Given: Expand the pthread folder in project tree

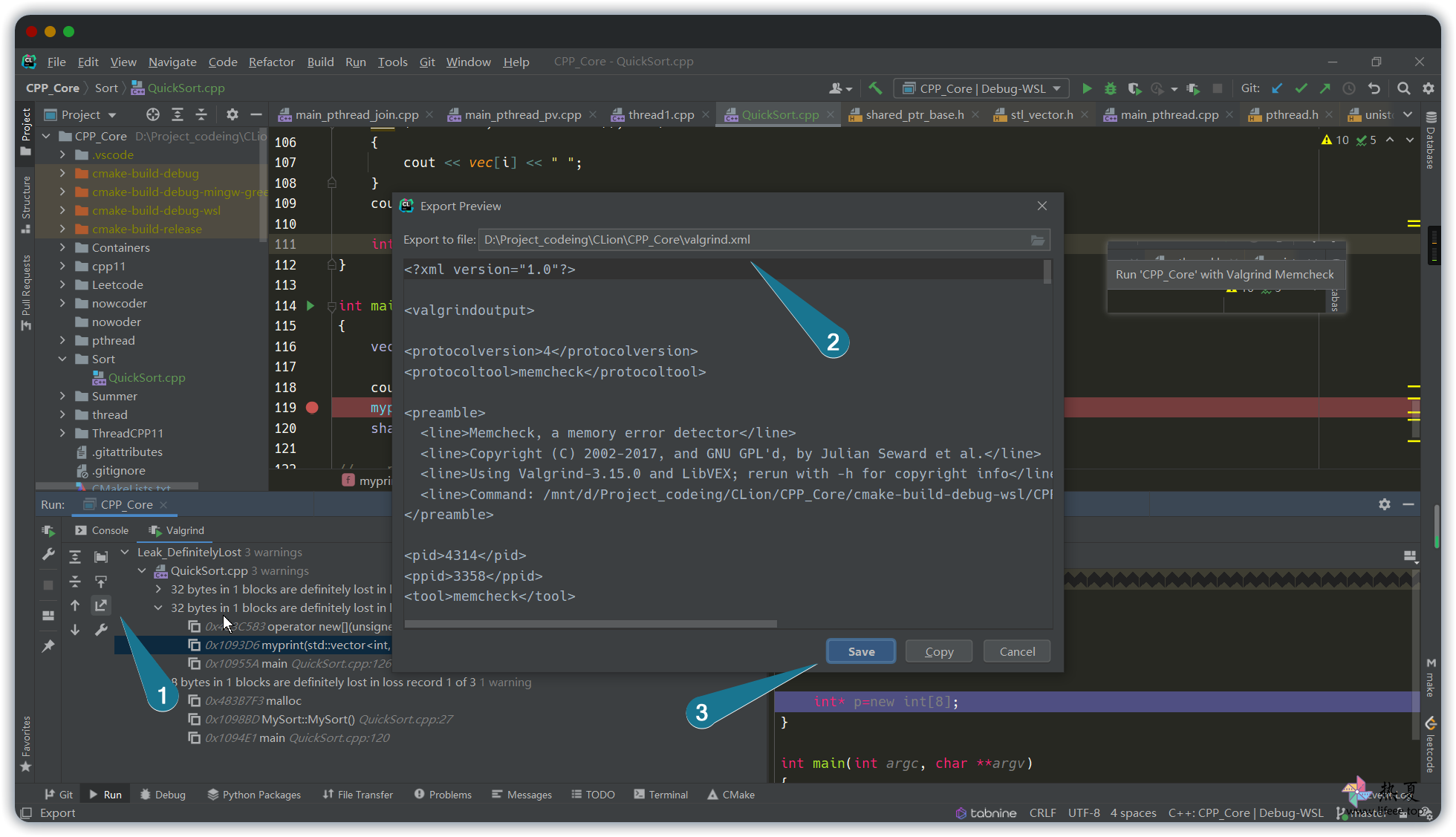Looking at the screenshot, I should point(62,341).
